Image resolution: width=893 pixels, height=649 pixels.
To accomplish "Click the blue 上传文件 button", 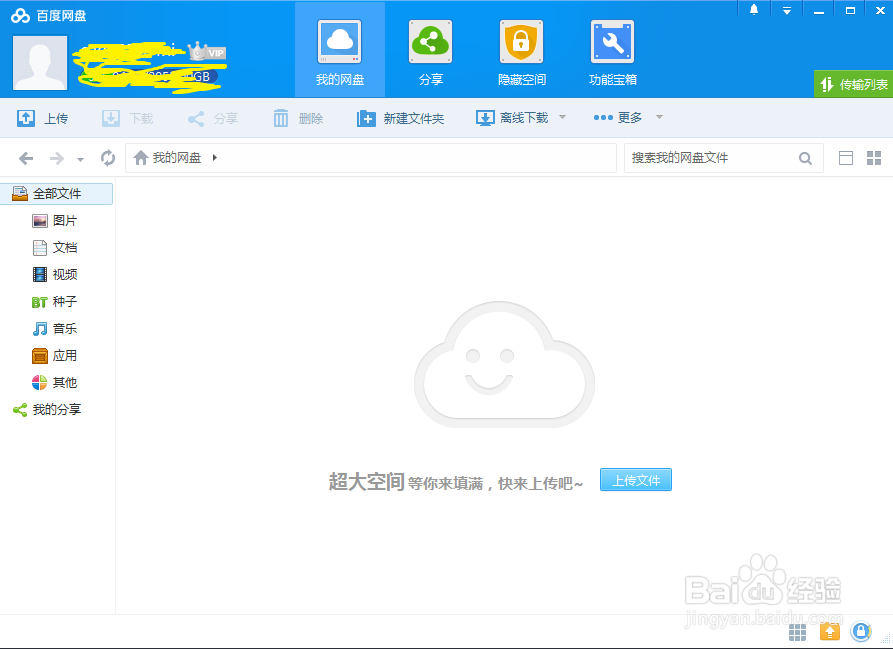I will coord(636,480).
